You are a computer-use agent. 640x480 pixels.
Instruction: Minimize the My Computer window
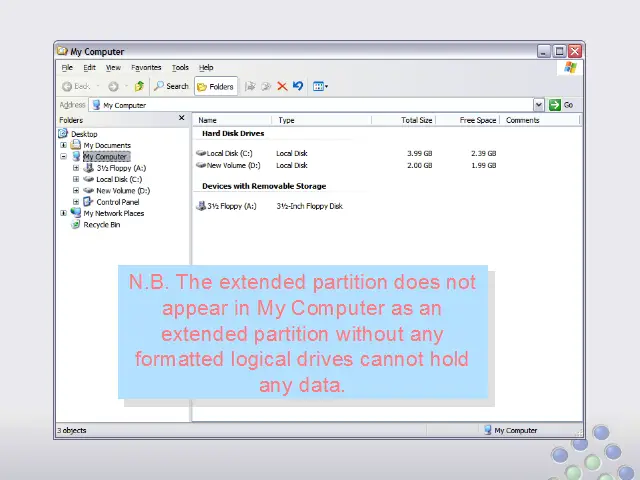(544, 51)
